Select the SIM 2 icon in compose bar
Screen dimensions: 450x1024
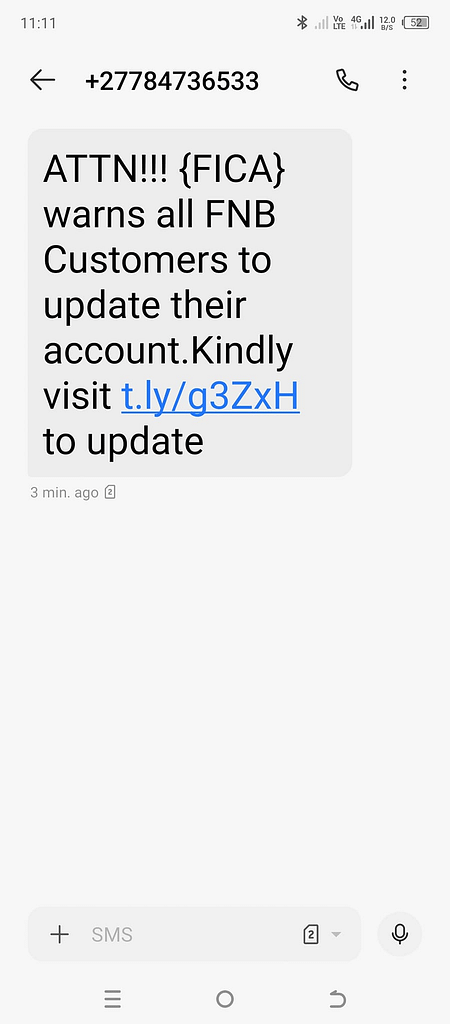point(311,935)
